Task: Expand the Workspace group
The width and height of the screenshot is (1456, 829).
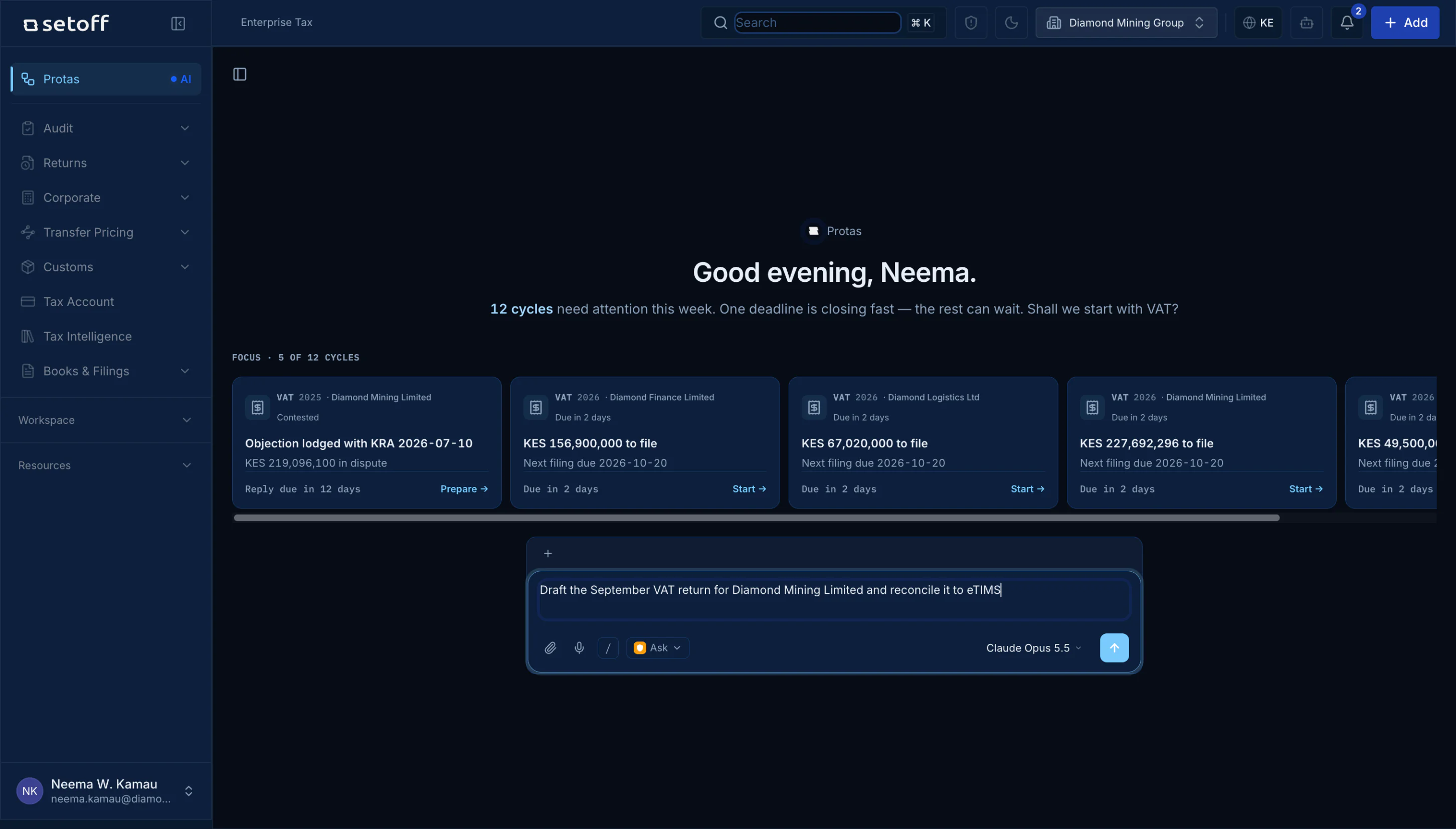Action: point(105,420)
